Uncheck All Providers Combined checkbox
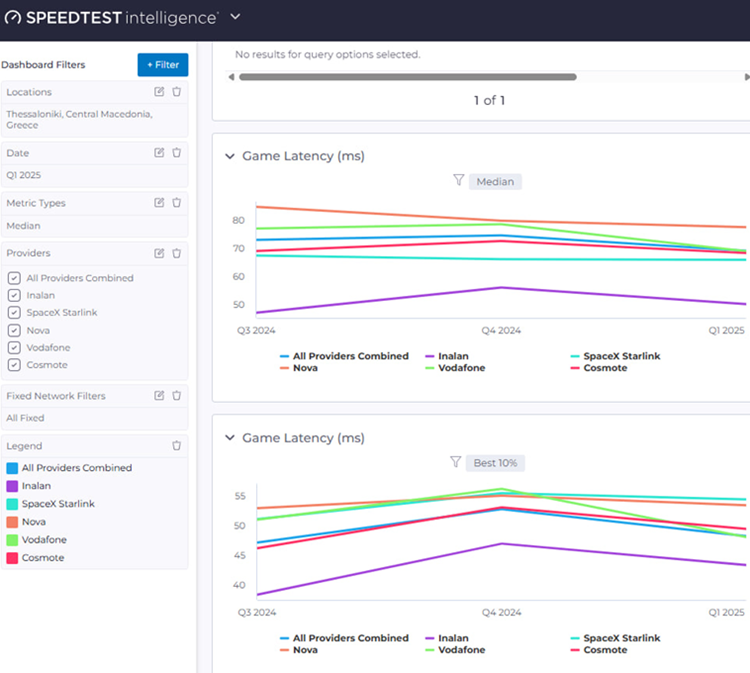Screen dimensions: 750x673 pyautogui.click(x=13, y=279)
